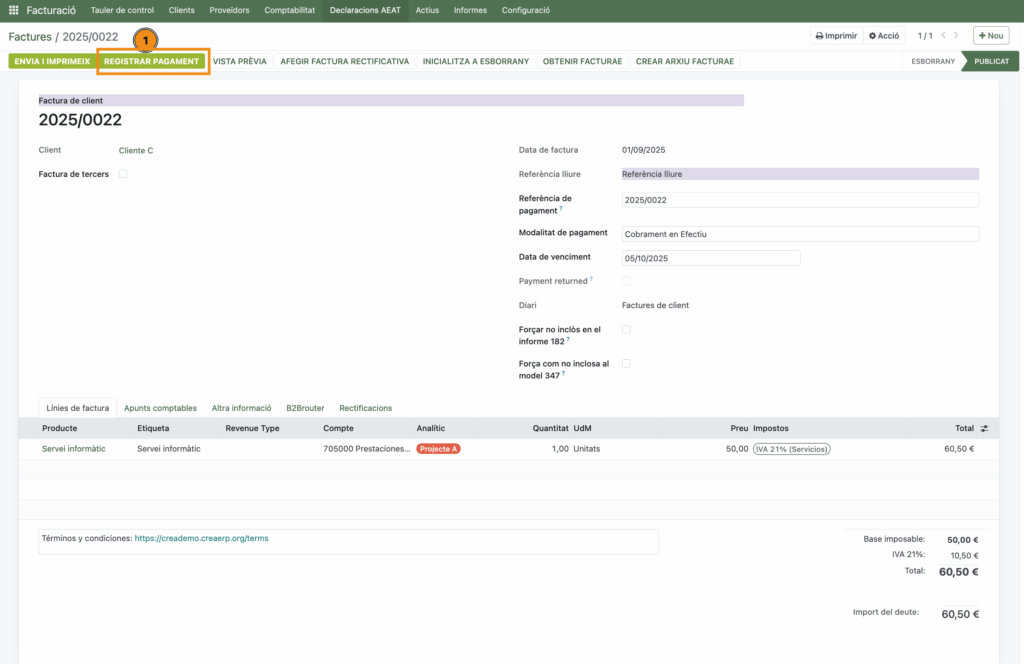Open the Imprimir dropdown menu
Image resolution: width=1024 pixels, height=664 pixels.
pyautogui.click(x=835, y=36)
